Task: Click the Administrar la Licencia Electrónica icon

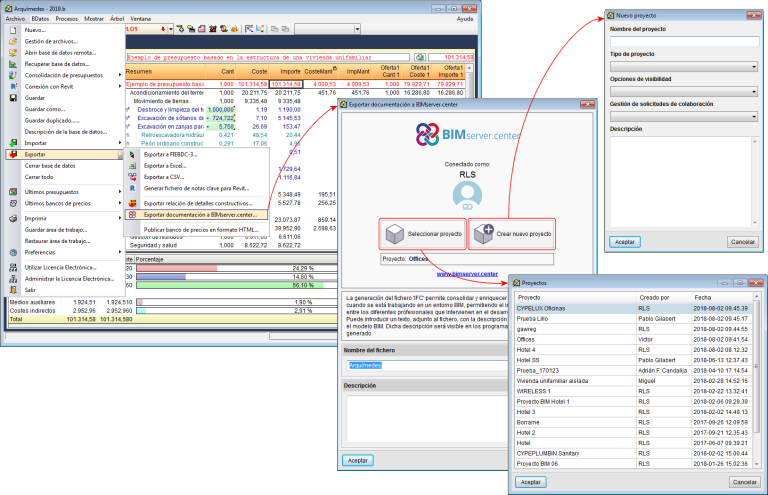Action: click(x=13, y=279)
